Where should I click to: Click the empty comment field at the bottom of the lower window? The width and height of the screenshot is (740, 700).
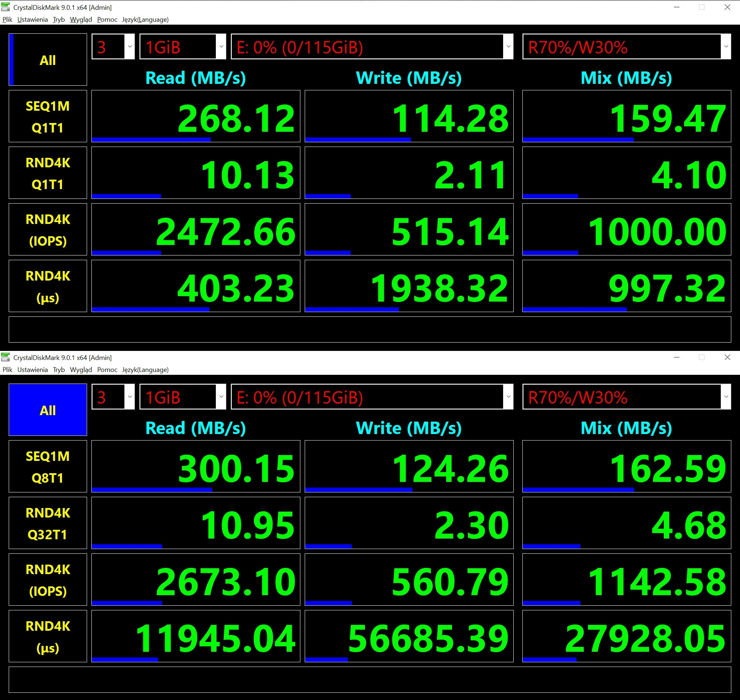tap(370, 680)
